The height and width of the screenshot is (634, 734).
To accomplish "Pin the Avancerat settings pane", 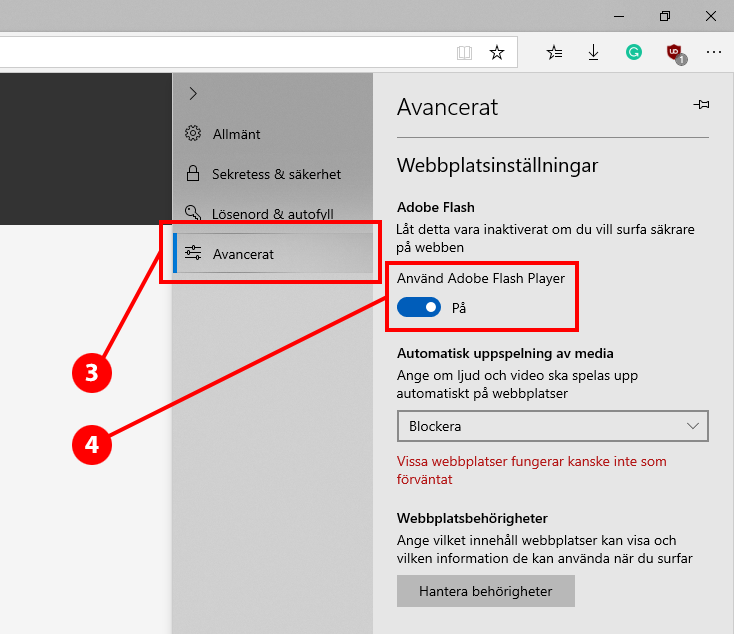I will tap(701, 105).
